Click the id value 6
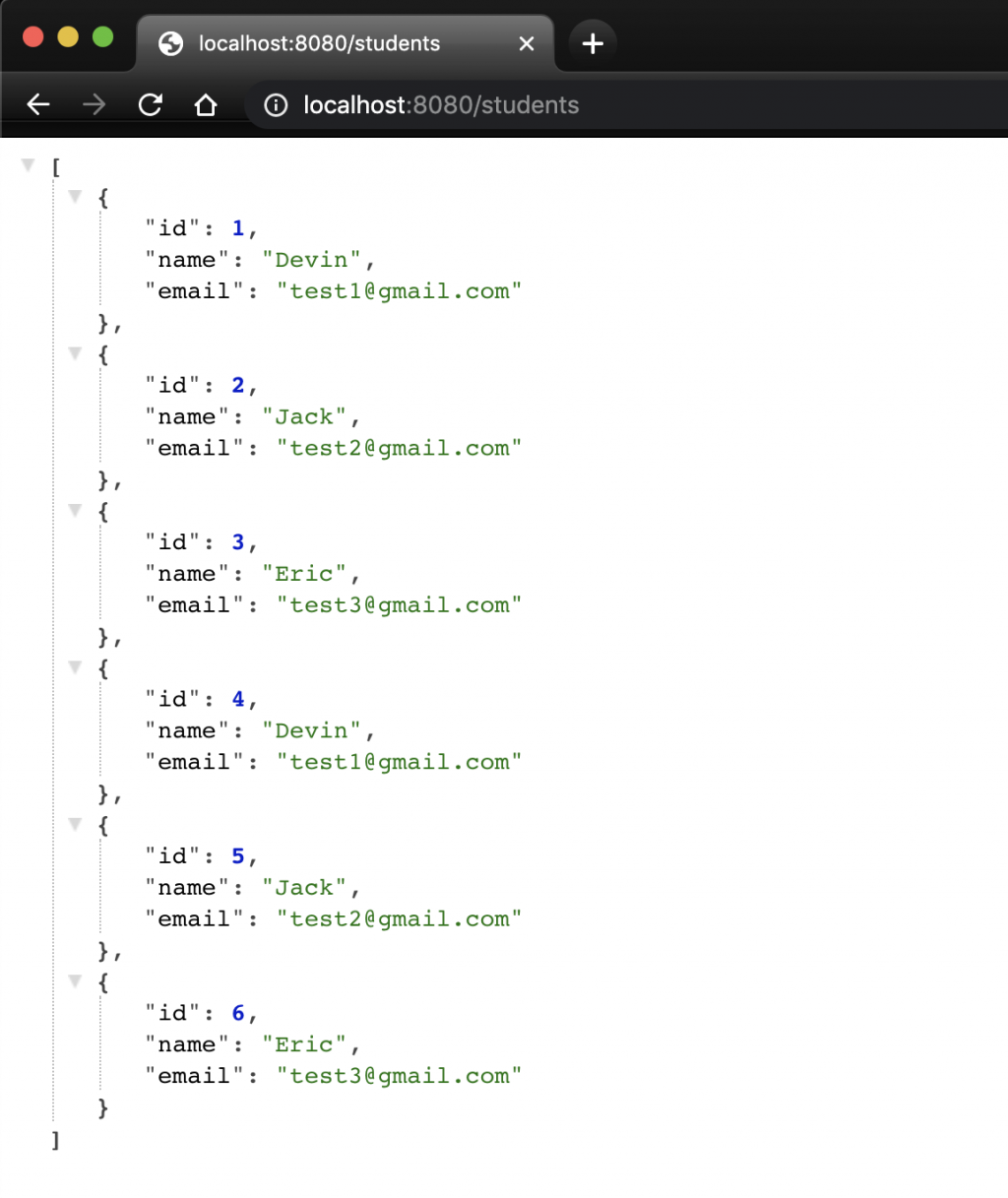 tap(238, 1013)
